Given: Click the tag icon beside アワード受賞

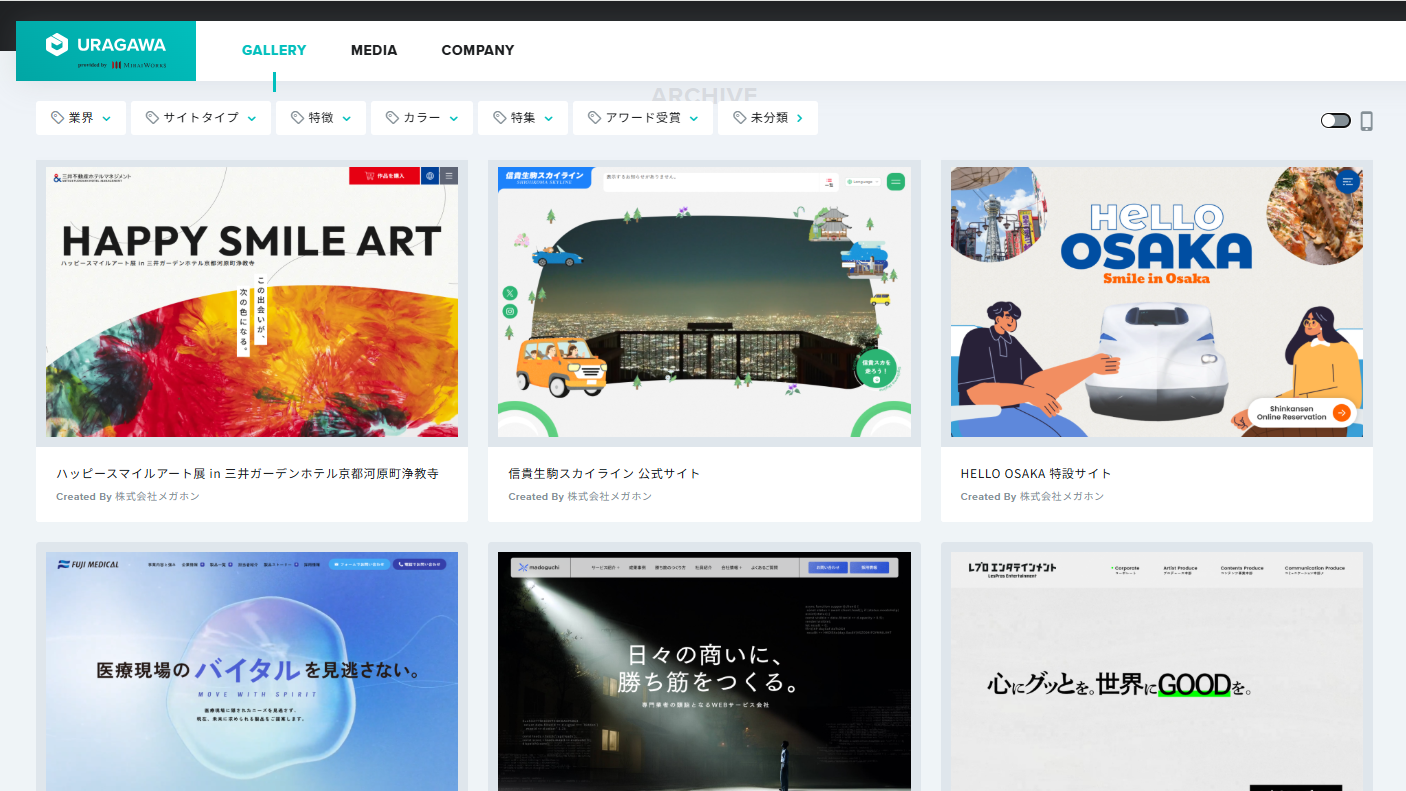Looking at the screenshot, I should click(594, 118).
